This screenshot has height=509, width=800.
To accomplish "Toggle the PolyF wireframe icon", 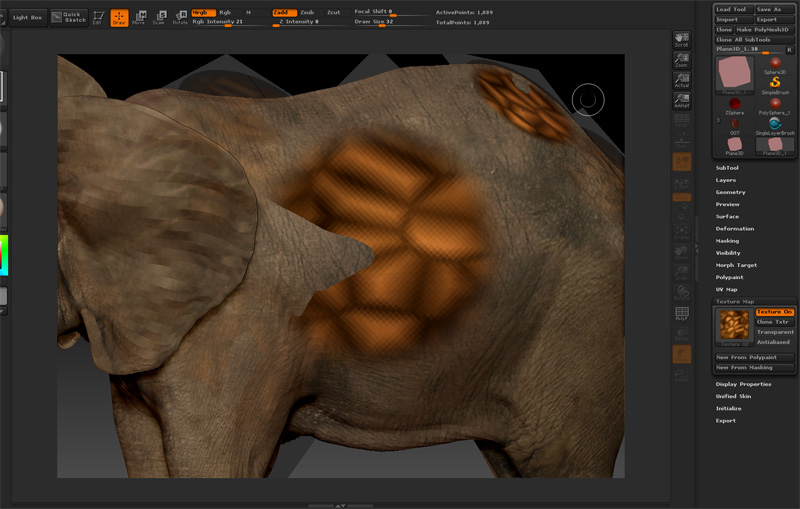I will (x=682, y=316).
